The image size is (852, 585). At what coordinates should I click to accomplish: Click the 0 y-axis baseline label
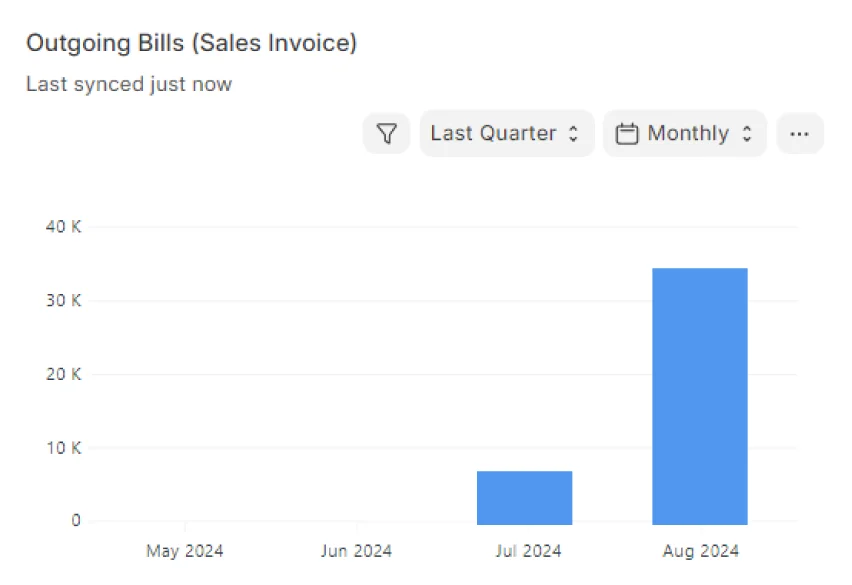click(75, 521)
